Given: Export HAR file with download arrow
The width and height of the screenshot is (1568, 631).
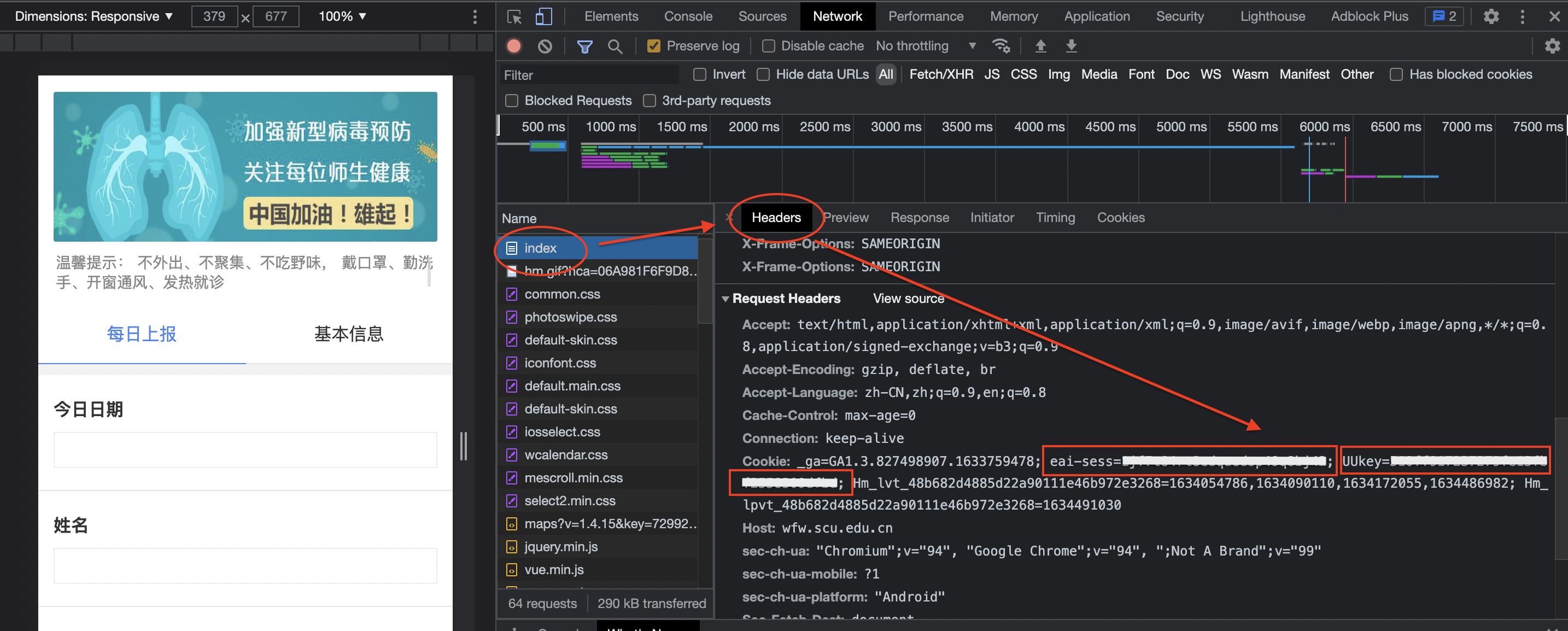Looking at the screenshot, I should click(1072, 46).
